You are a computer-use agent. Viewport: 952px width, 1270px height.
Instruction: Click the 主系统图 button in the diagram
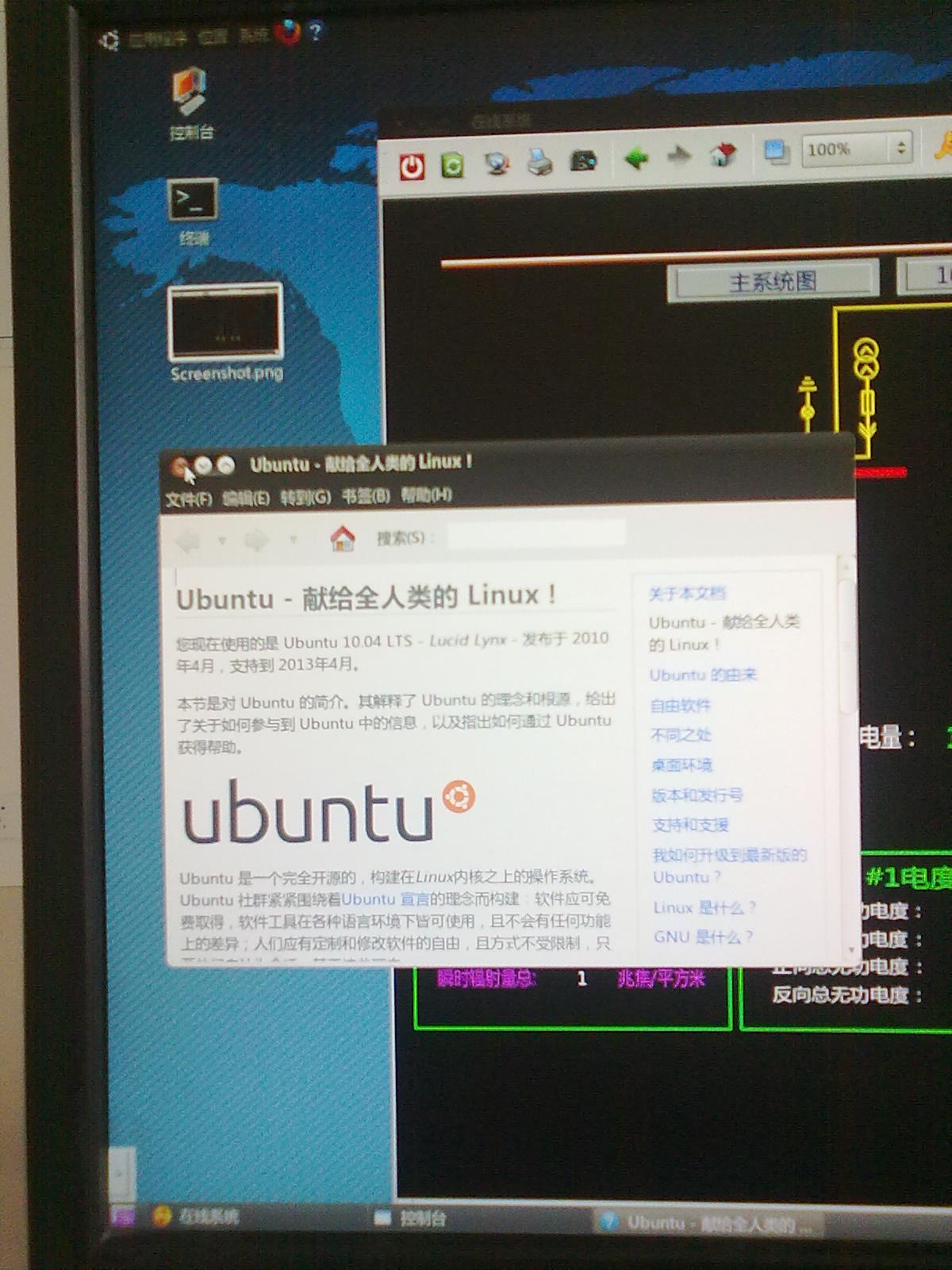coord(773,280)
